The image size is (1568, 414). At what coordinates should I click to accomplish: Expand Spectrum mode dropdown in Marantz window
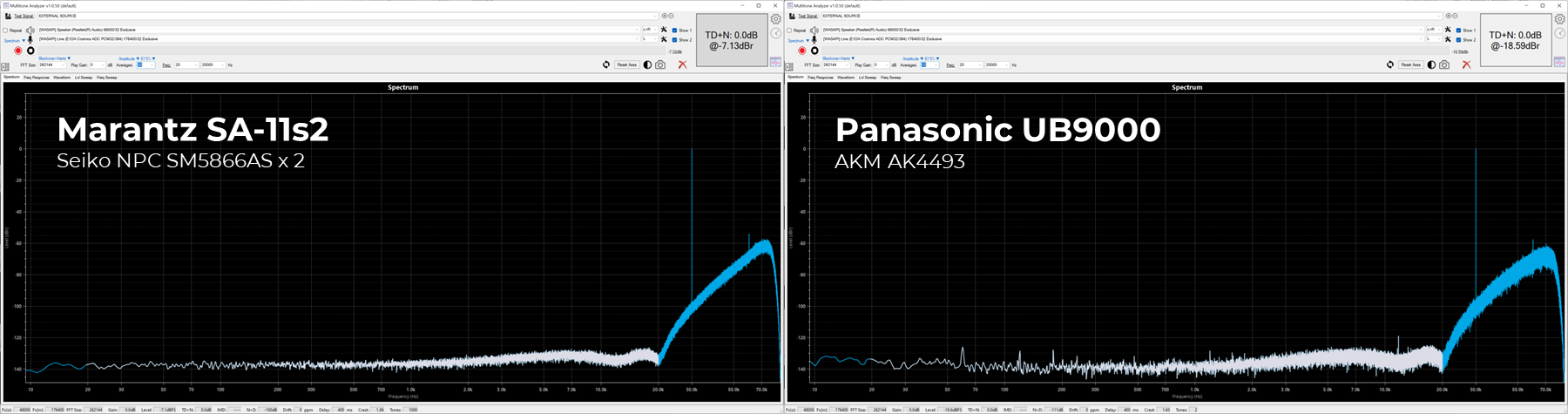tap(15, 40)
